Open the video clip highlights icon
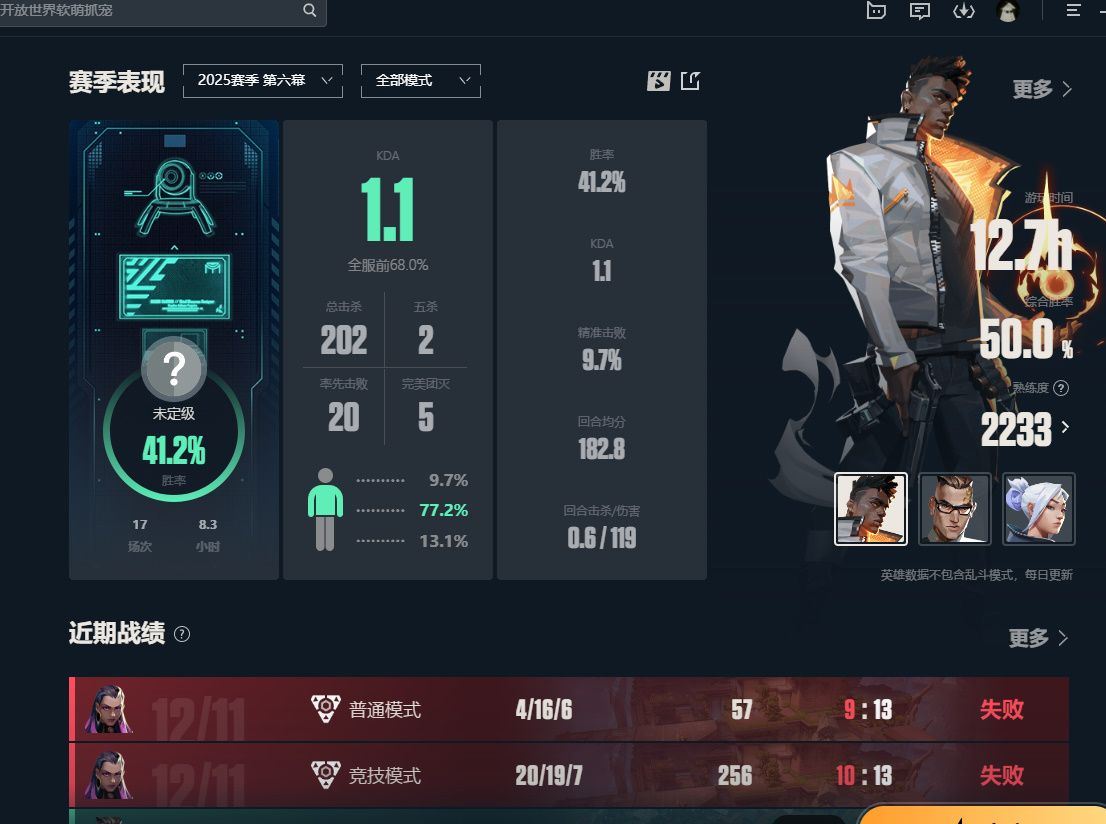Image resolution: width=1106 pixels, height=824 pixels. (658, 81)
